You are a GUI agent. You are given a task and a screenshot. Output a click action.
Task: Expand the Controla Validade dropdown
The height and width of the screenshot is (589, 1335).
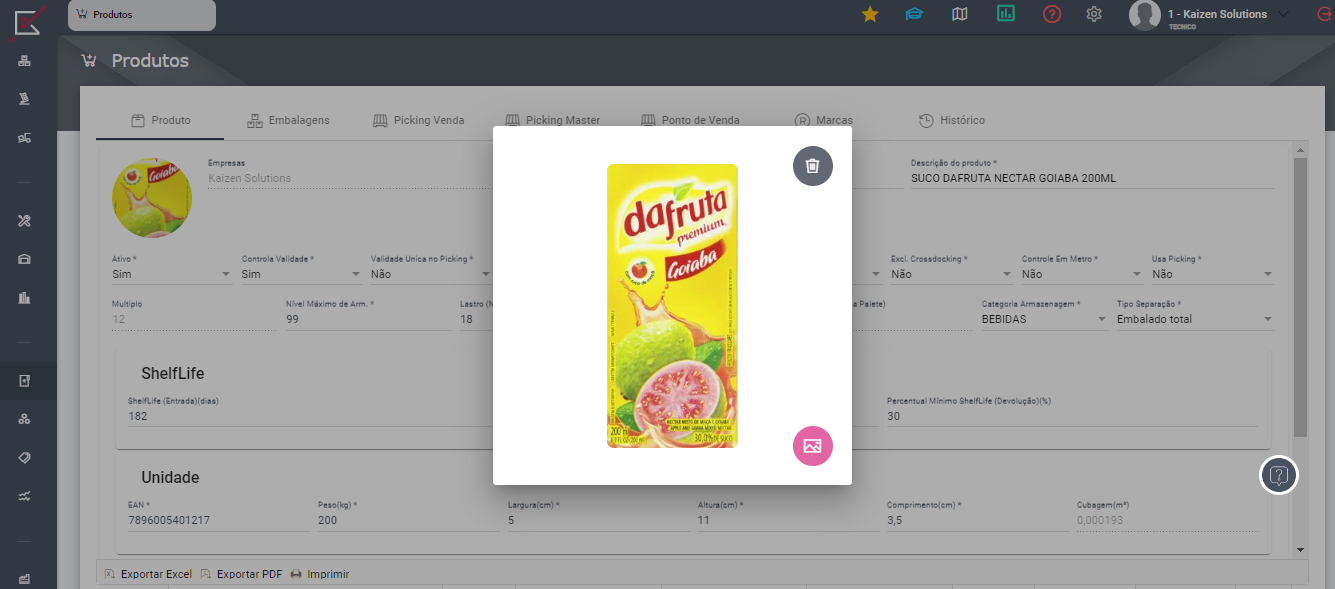coord(301,274)
